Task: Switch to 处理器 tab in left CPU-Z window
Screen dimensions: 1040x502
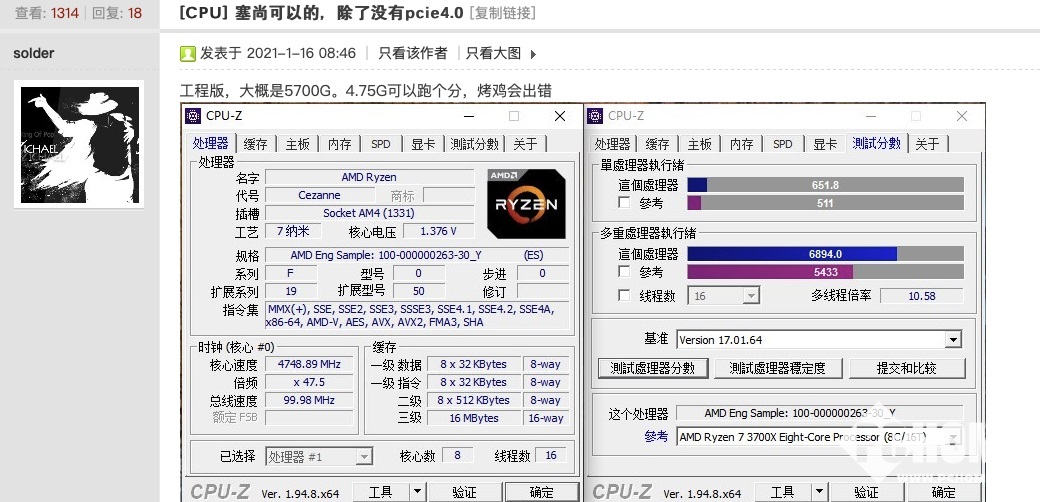Action: pyautogui.click(x=211, y=143)
